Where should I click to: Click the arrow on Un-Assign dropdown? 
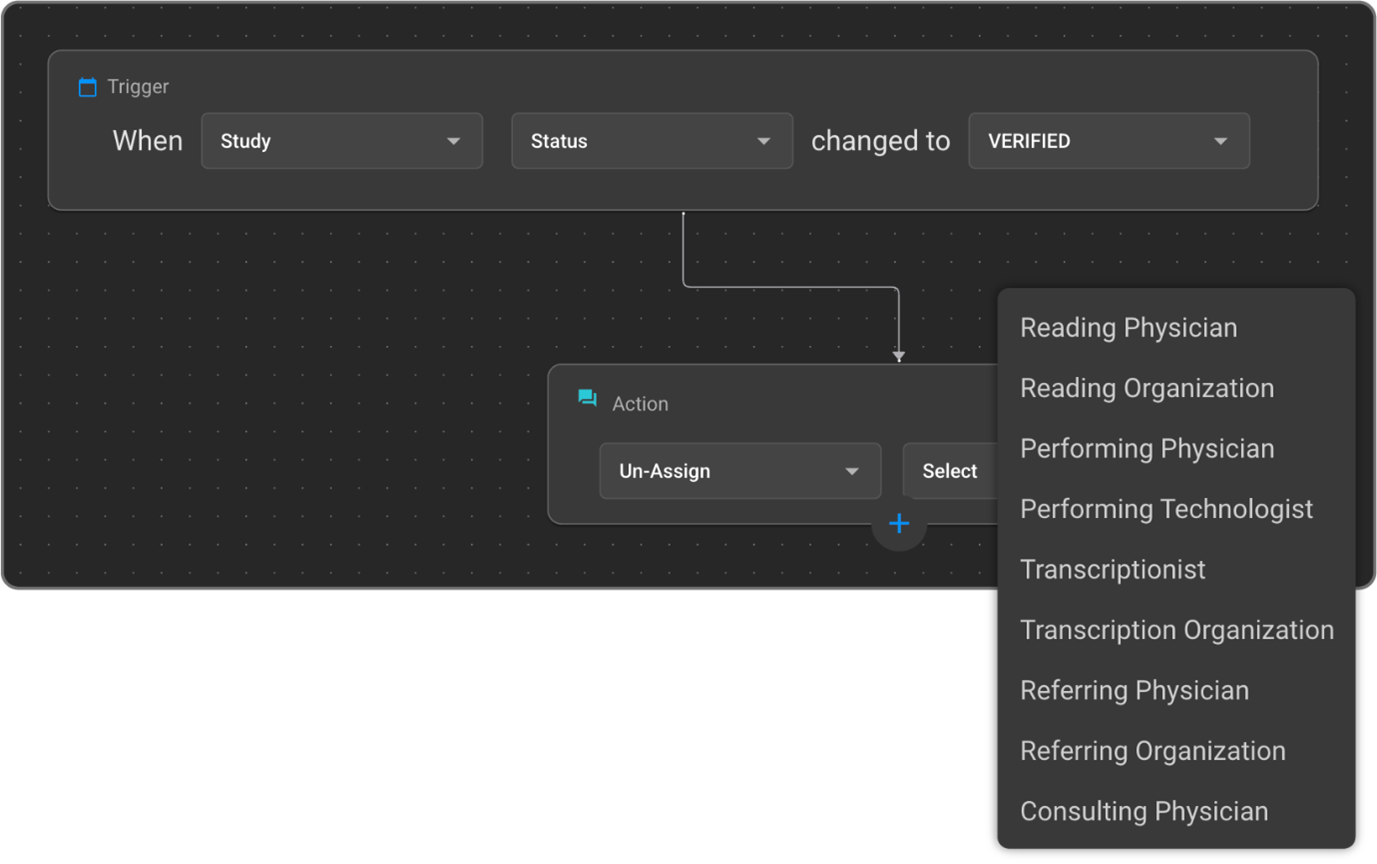pyautogui.click(x=852, y=471)
